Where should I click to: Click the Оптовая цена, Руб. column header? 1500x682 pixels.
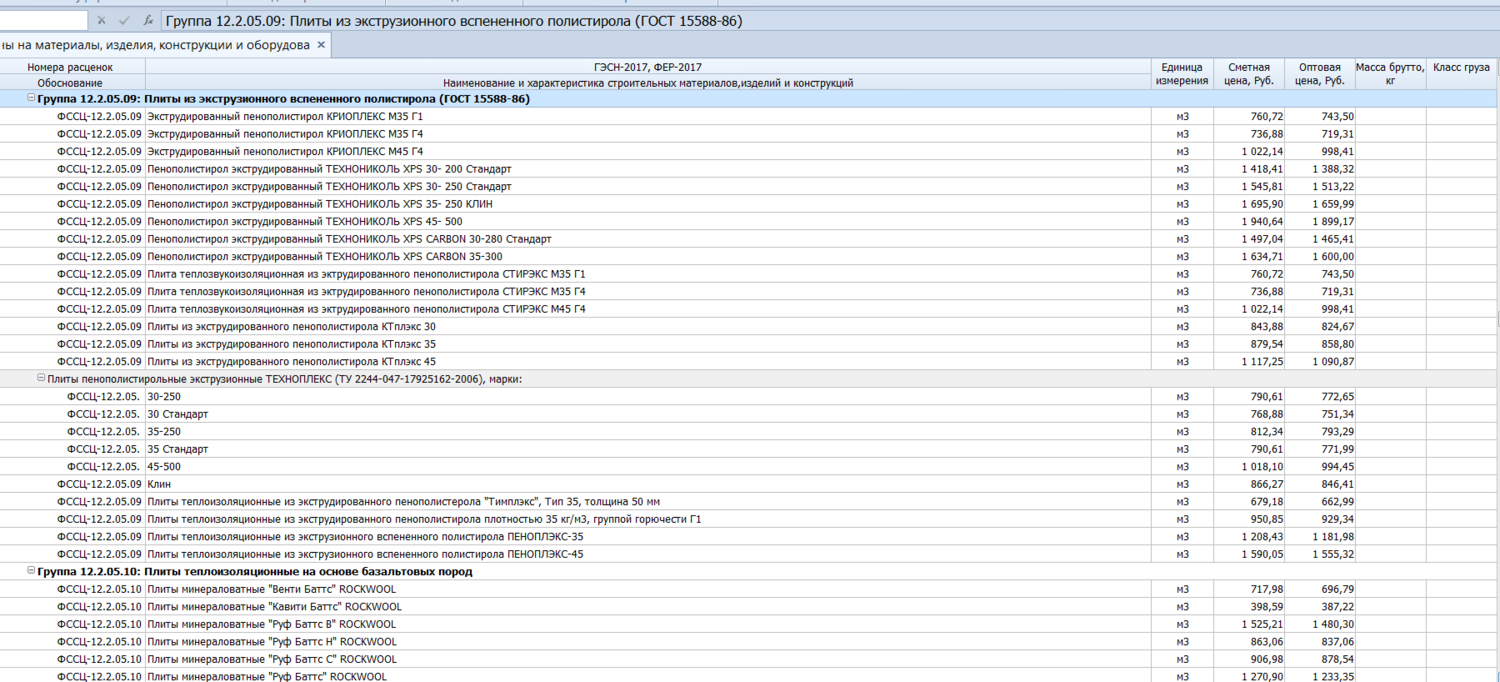tap(1320, 74)
